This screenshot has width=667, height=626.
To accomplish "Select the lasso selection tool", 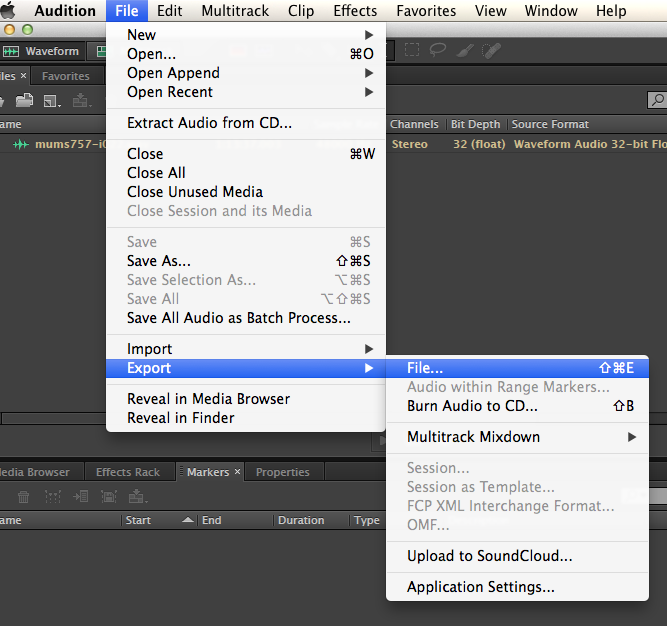I will tap(437, 50).
